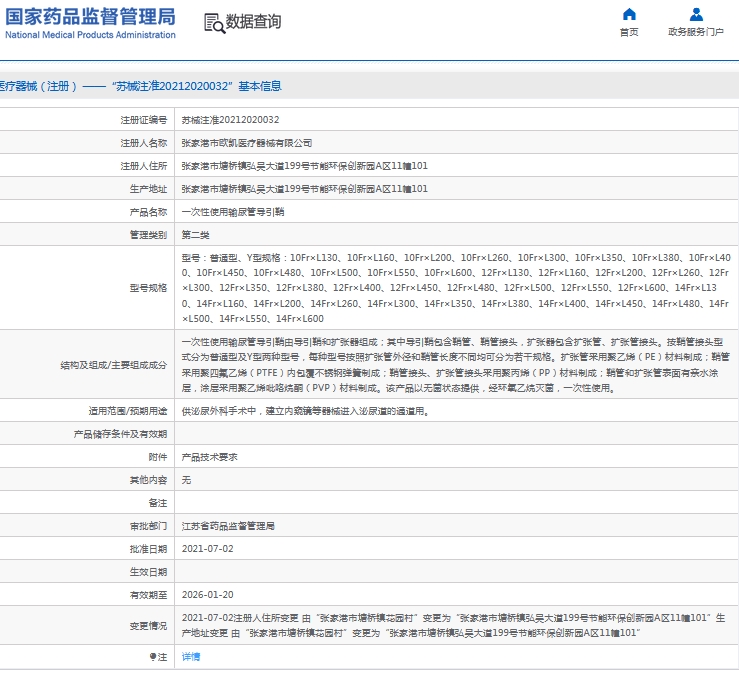Click National Medical Products Administration text
Viewport: 739px width, 674px height.
pyautogui.click(x=90, y=35)
